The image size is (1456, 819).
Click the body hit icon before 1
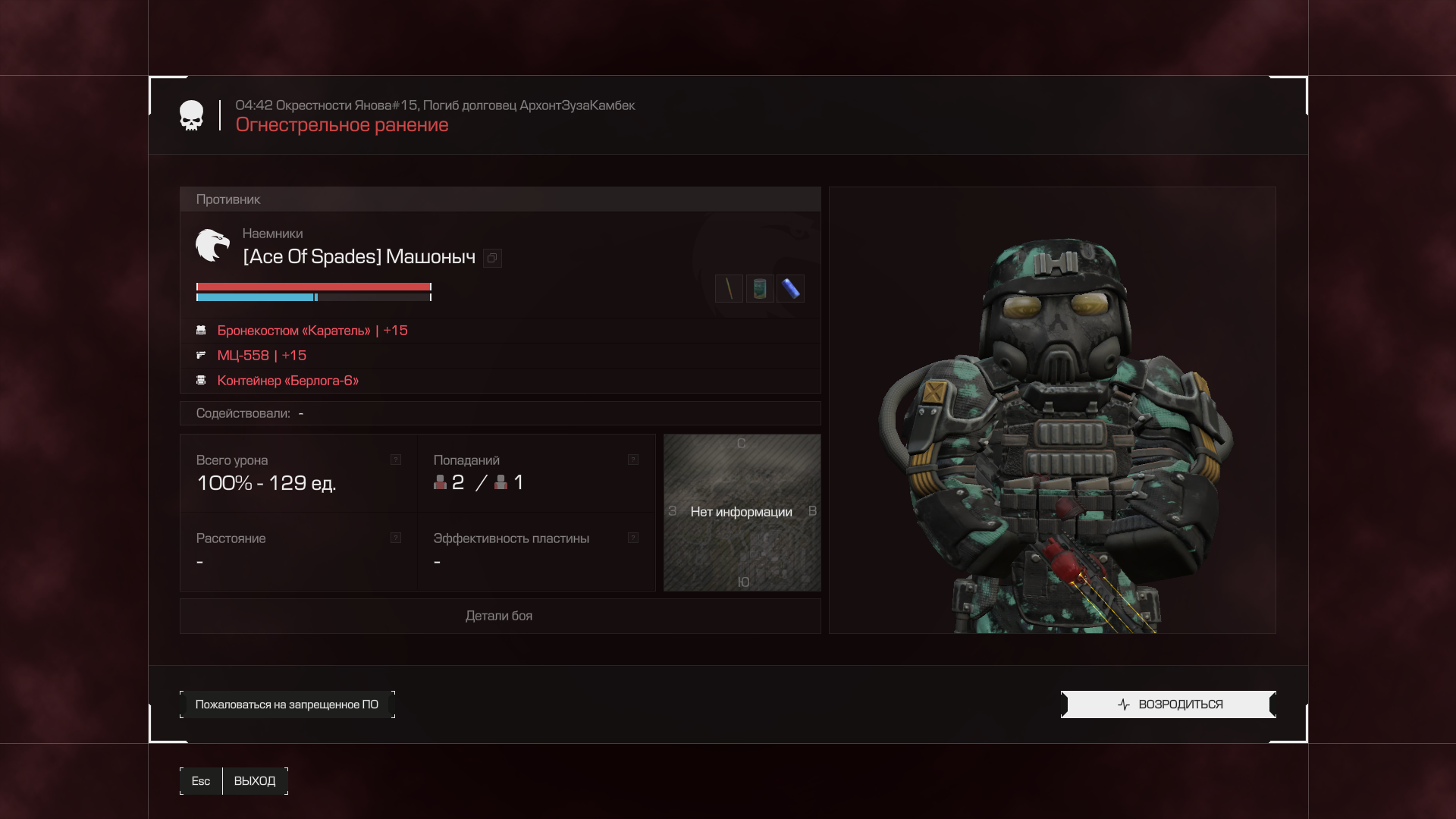tap(501, 482)
